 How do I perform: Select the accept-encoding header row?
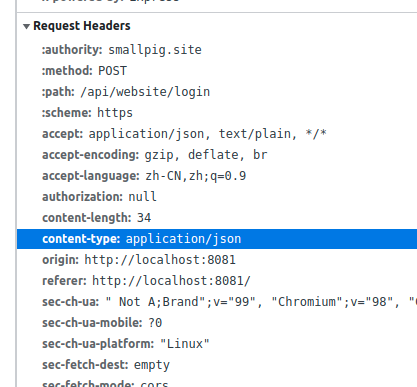pyautogui.click(x=217, y=155)
